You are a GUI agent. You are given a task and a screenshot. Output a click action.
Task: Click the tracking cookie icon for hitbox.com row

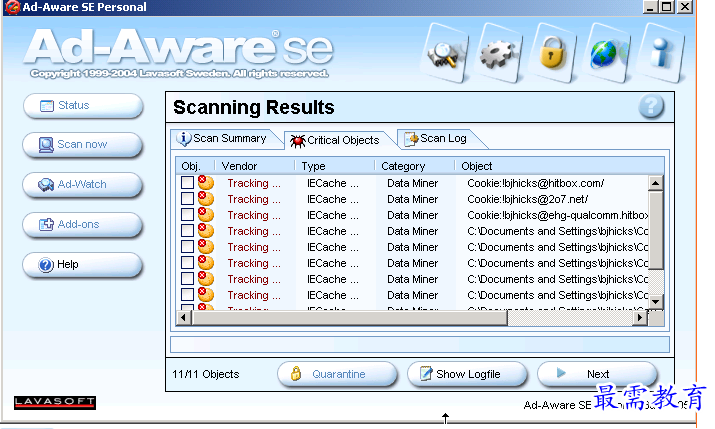tap(206, 182)
